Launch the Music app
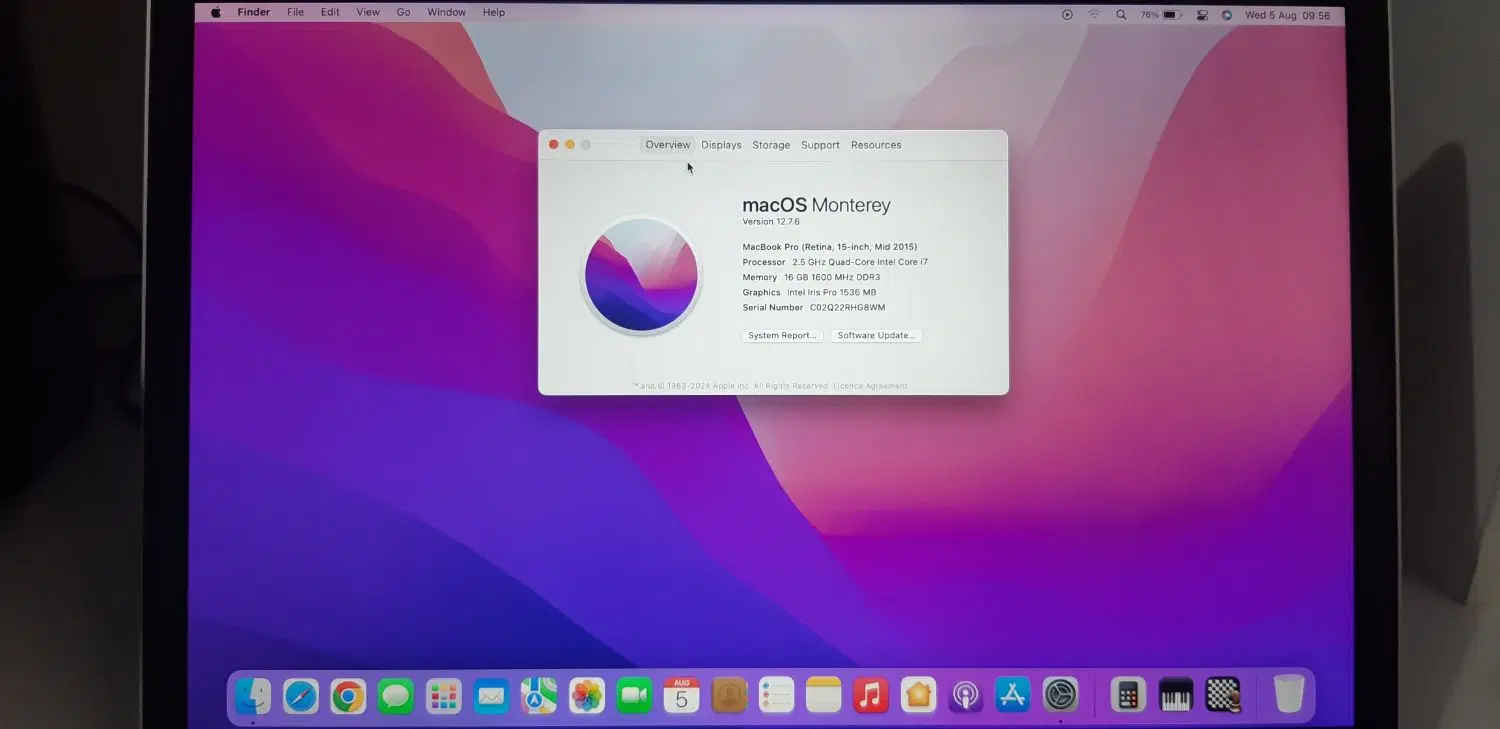 click(871, 695)
